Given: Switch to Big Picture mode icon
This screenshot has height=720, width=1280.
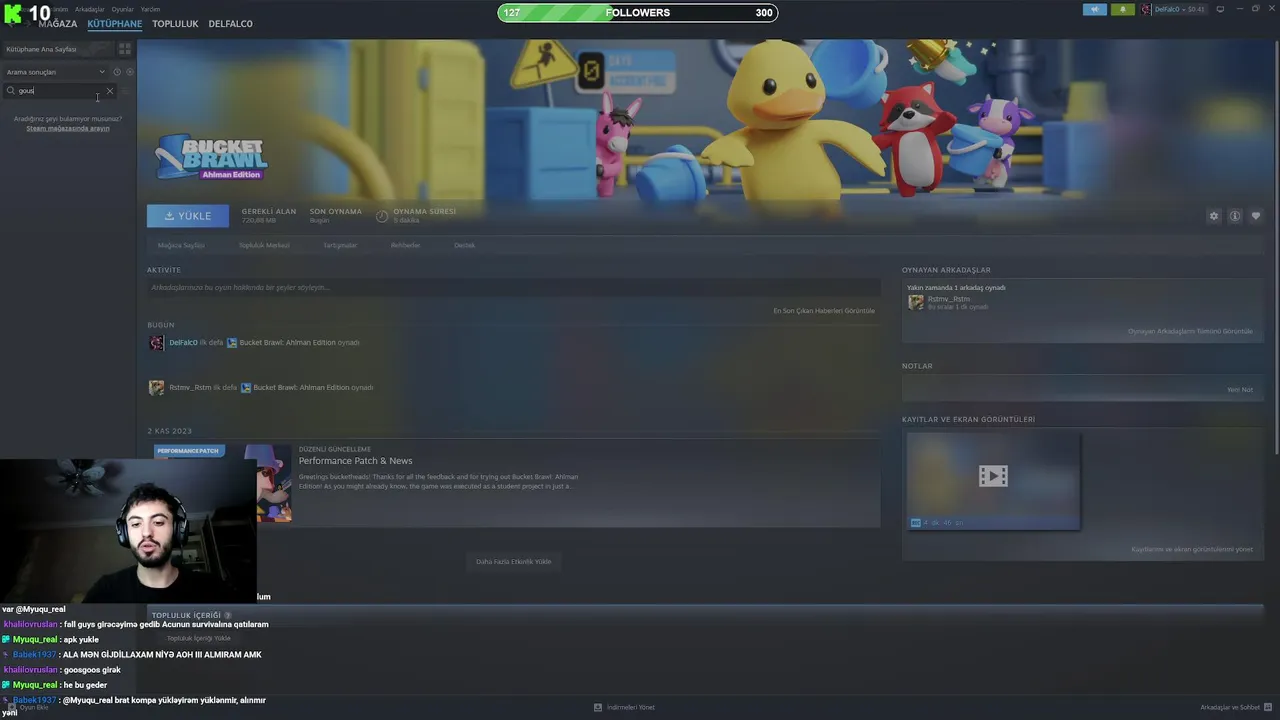Looking at the screenshot, I should click(1220, 9).
